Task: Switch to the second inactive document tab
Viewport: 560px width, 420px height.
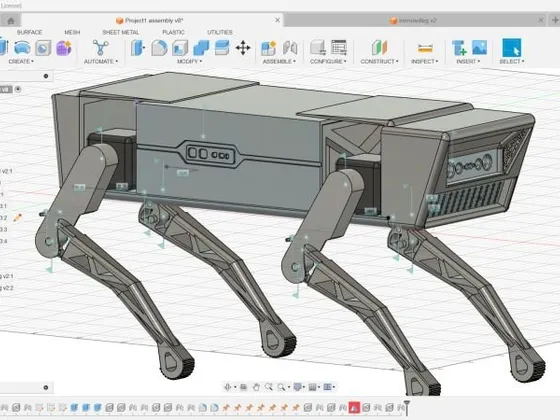Action: click(416, 20)
